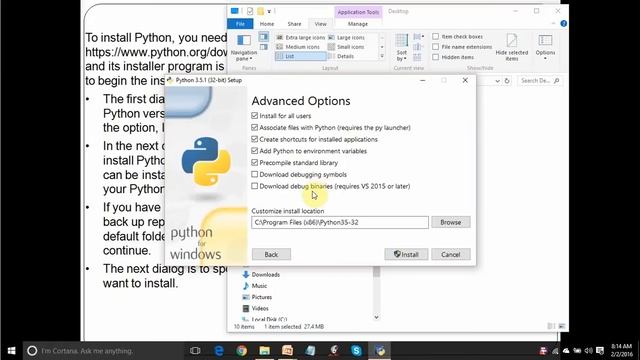Enable Download debug binaries checkbox
640x360 pixels.
255,186
